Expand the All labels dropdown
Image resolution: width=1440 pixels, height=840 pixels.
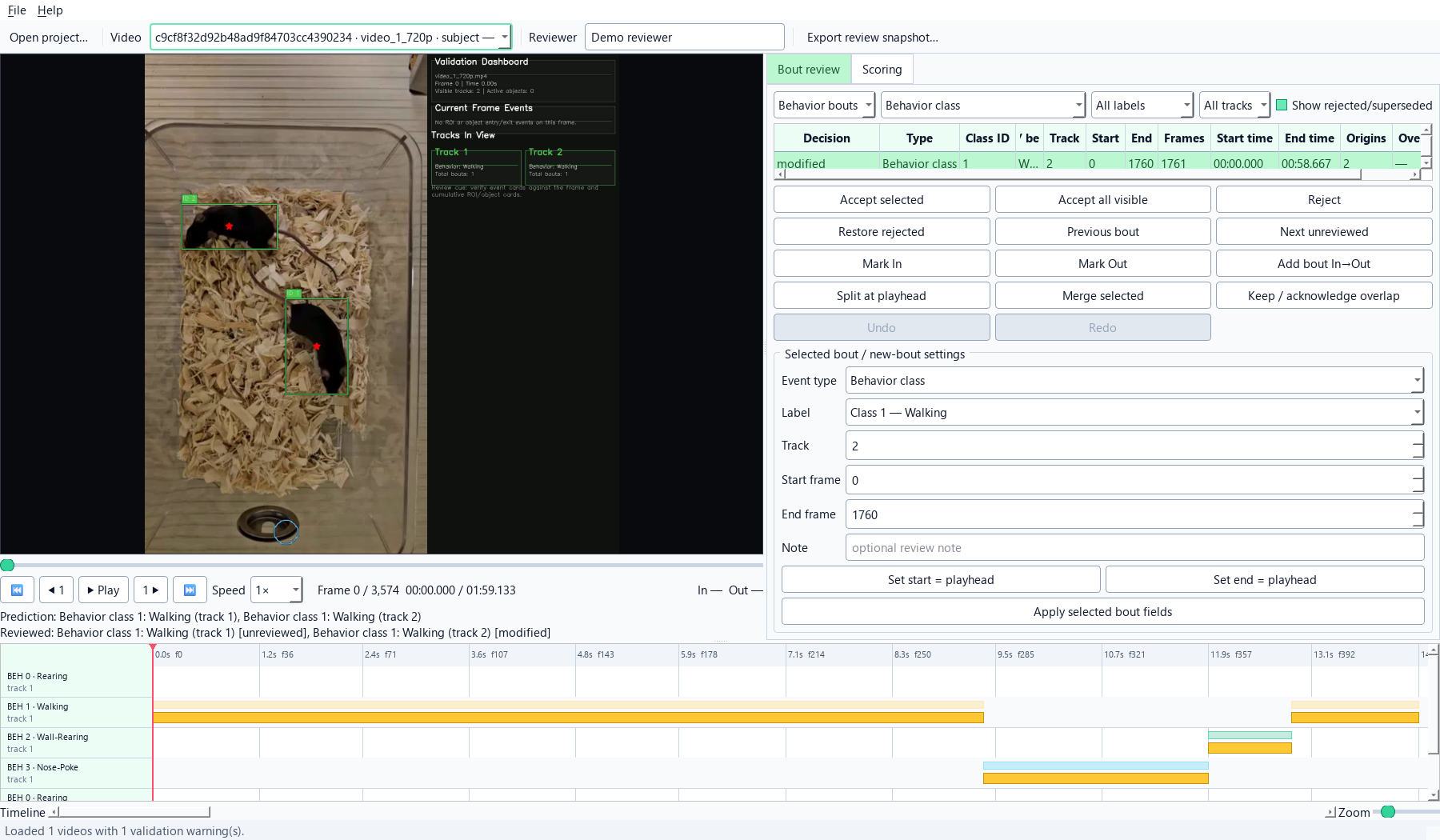[x=1142, y=105]
